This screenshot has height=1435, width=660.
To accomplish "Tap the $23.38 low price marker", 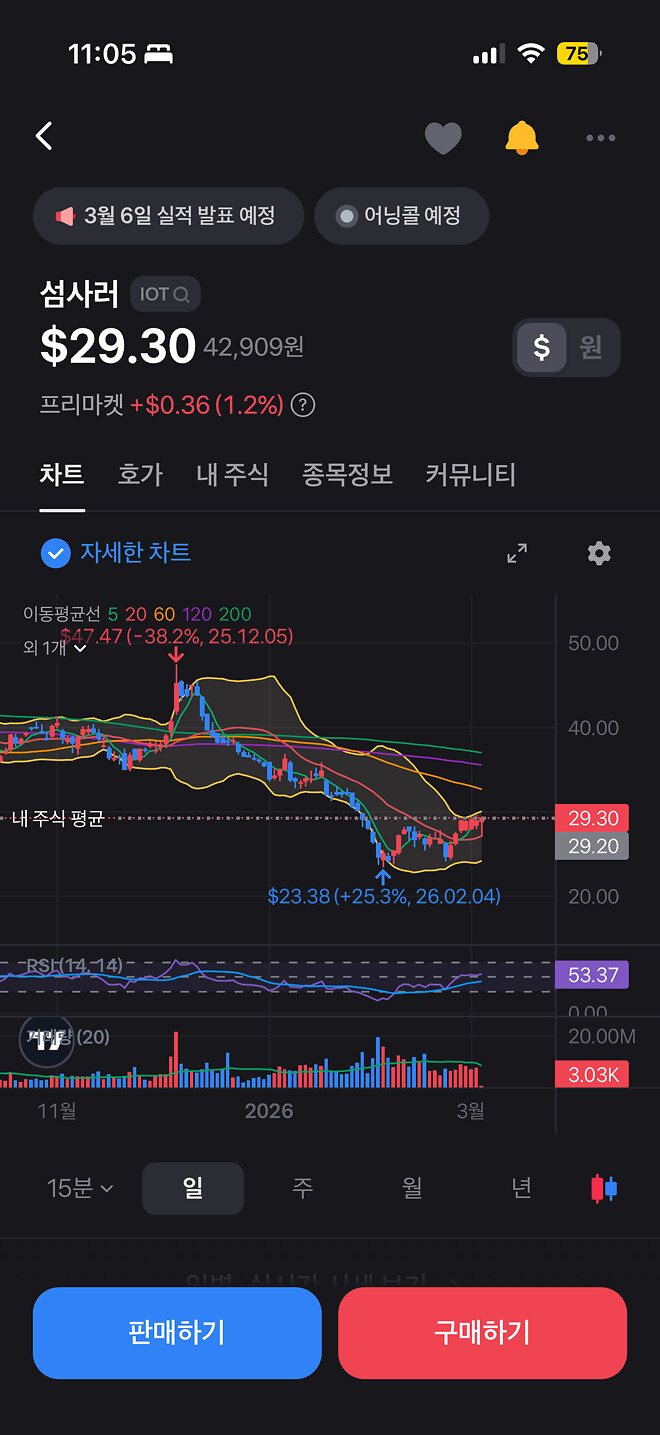I will pyautogui.click(x=384, y=896).
